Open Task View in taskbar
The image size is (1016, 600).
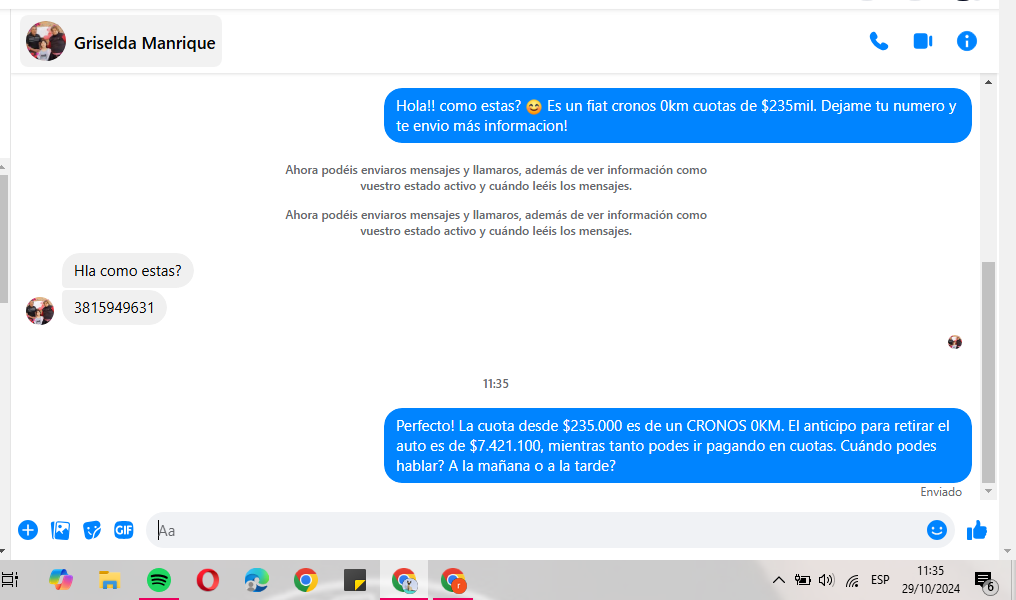10,579
